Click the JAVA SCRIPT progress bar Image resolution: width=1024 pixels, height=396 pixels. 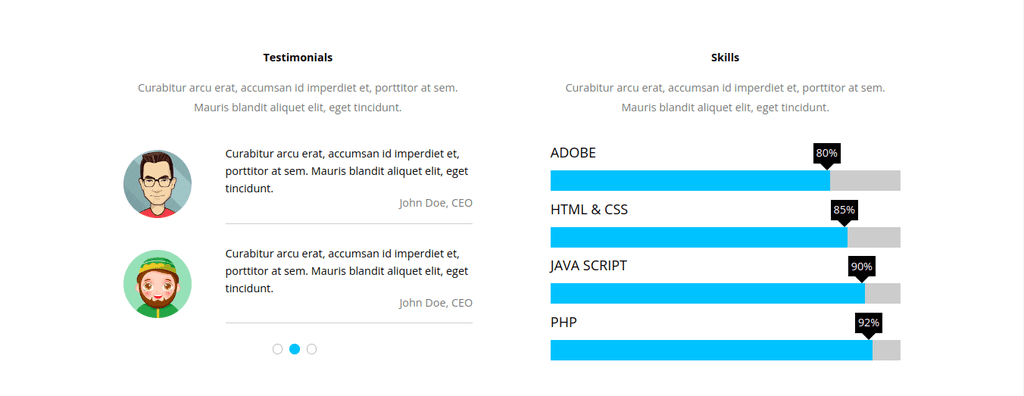coord(726,293)
